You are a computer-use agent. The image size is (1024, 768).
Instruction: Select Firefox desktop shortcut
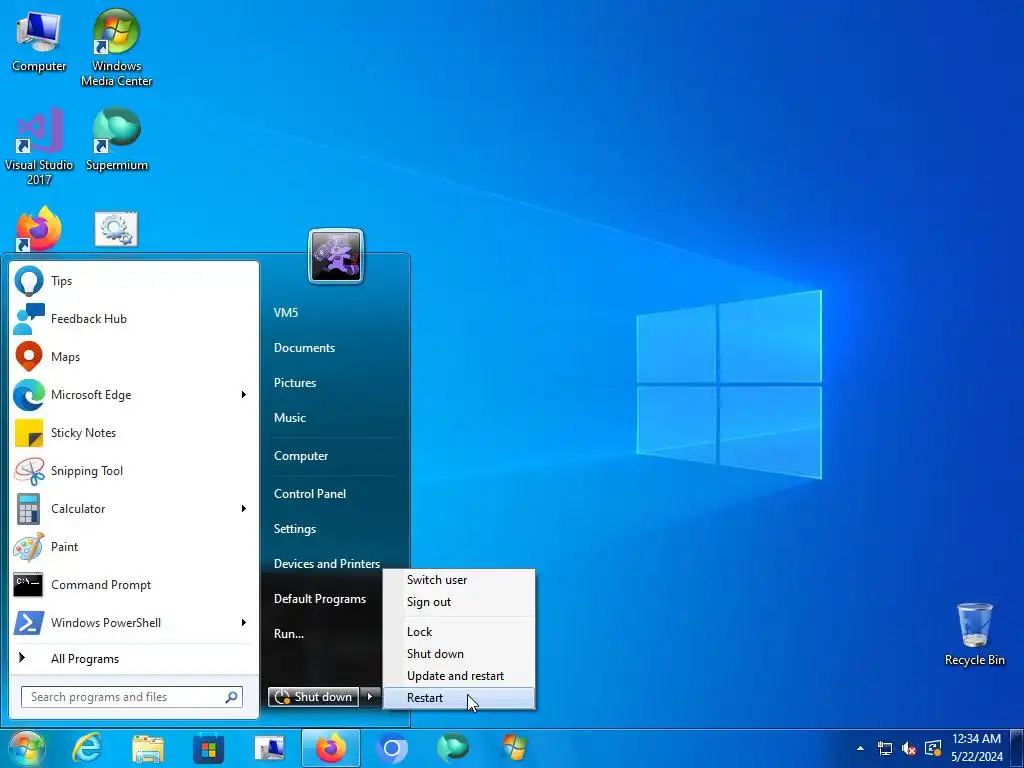39,229
